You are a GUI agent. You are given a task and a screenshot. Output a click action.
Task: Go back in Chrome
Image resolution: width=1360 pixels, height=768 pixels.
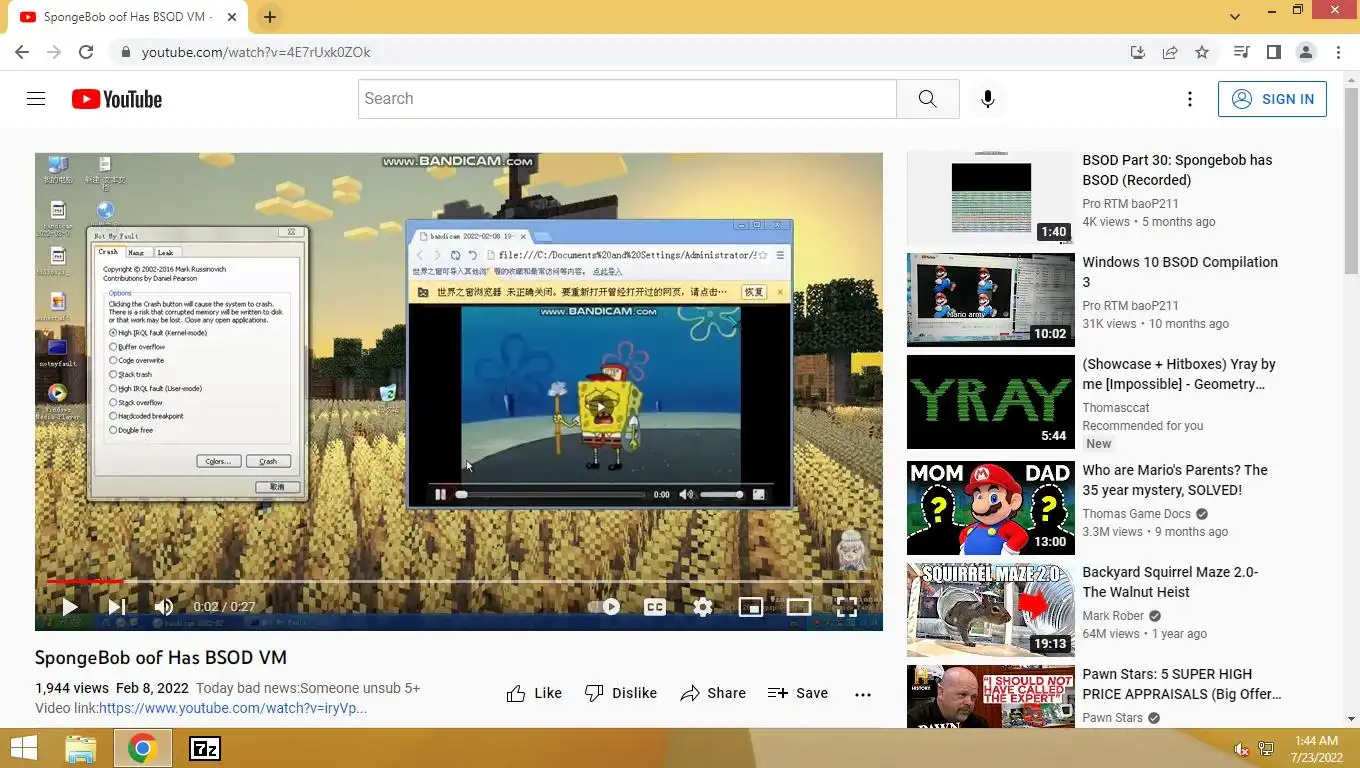pos(22,52)
